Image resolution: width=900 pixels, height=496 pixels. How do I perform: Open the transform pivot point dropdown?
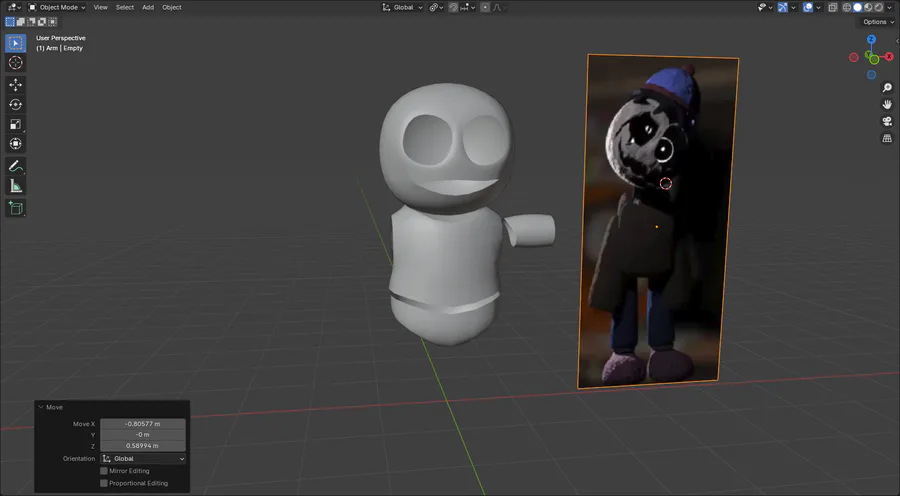tap(436, 7)
